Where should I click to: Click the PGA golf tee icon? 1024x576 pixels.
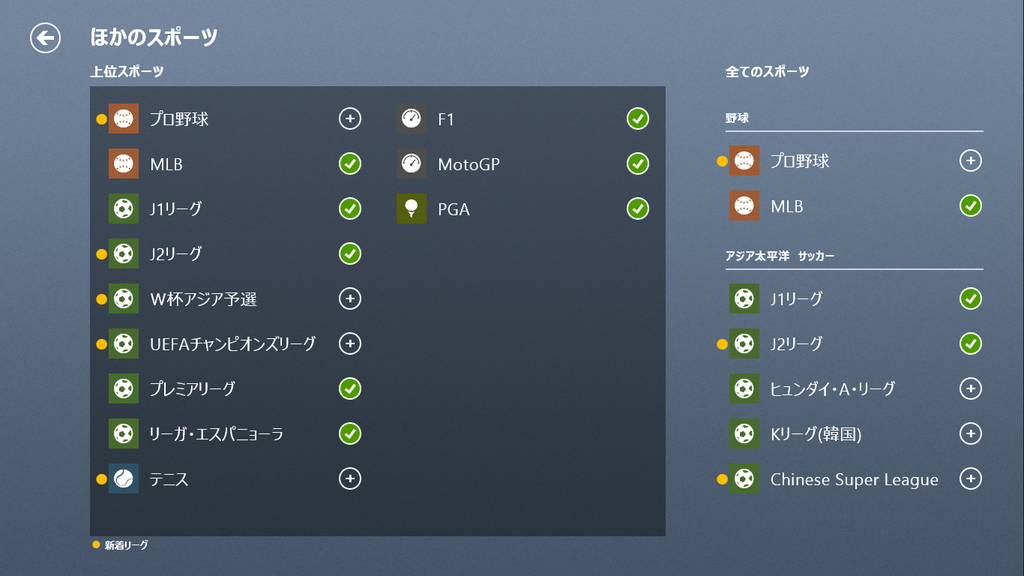point(411,209)
